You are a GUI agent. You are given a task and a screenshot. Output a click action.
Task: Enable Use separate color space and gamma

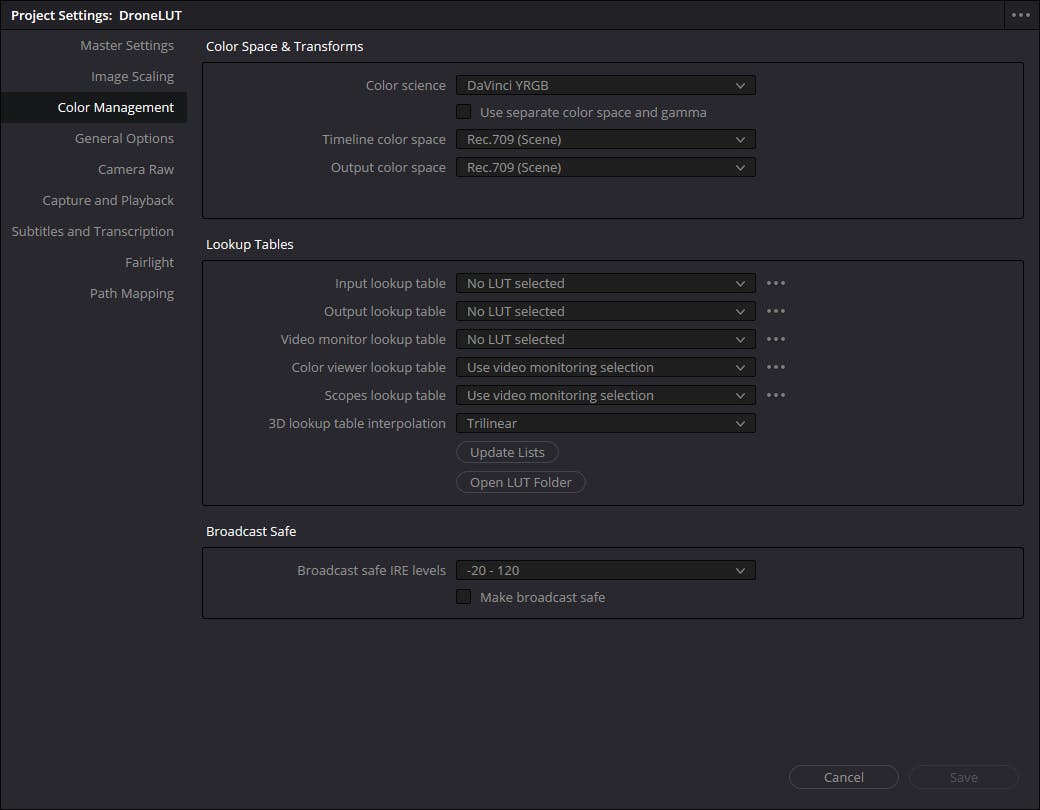point(464,112)
